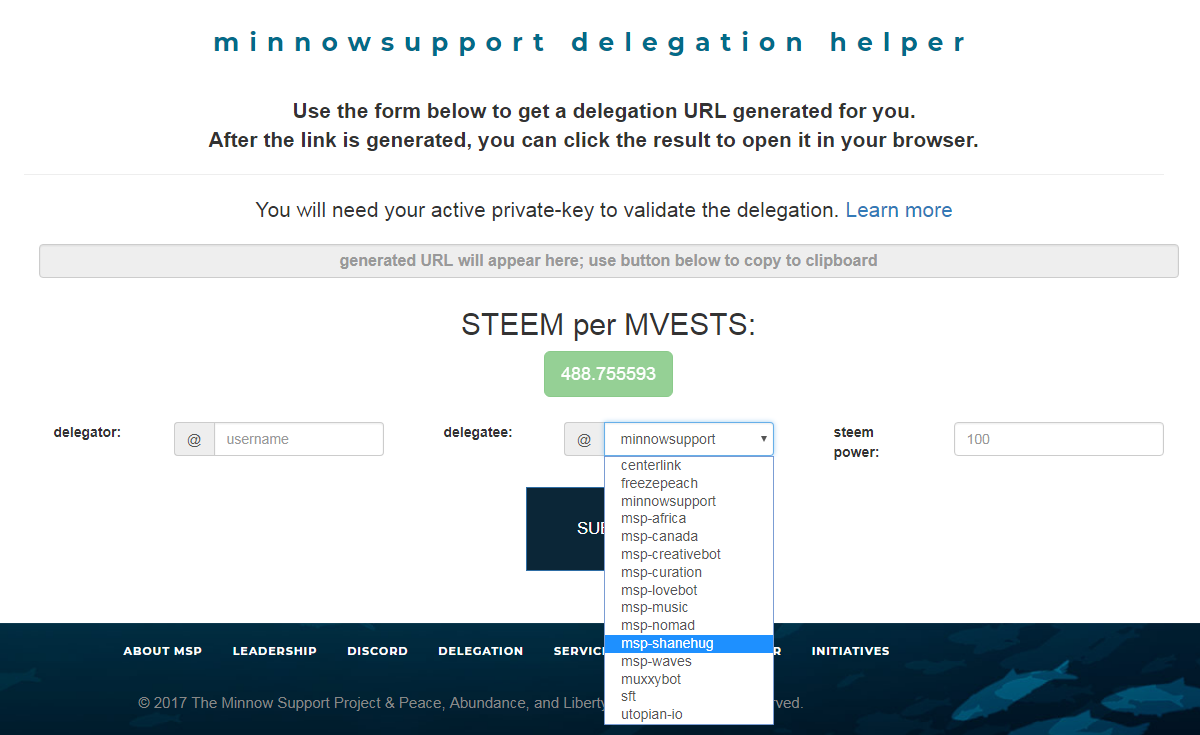
Task: Click the steem power amount field
Action: tap(1059, 439)
